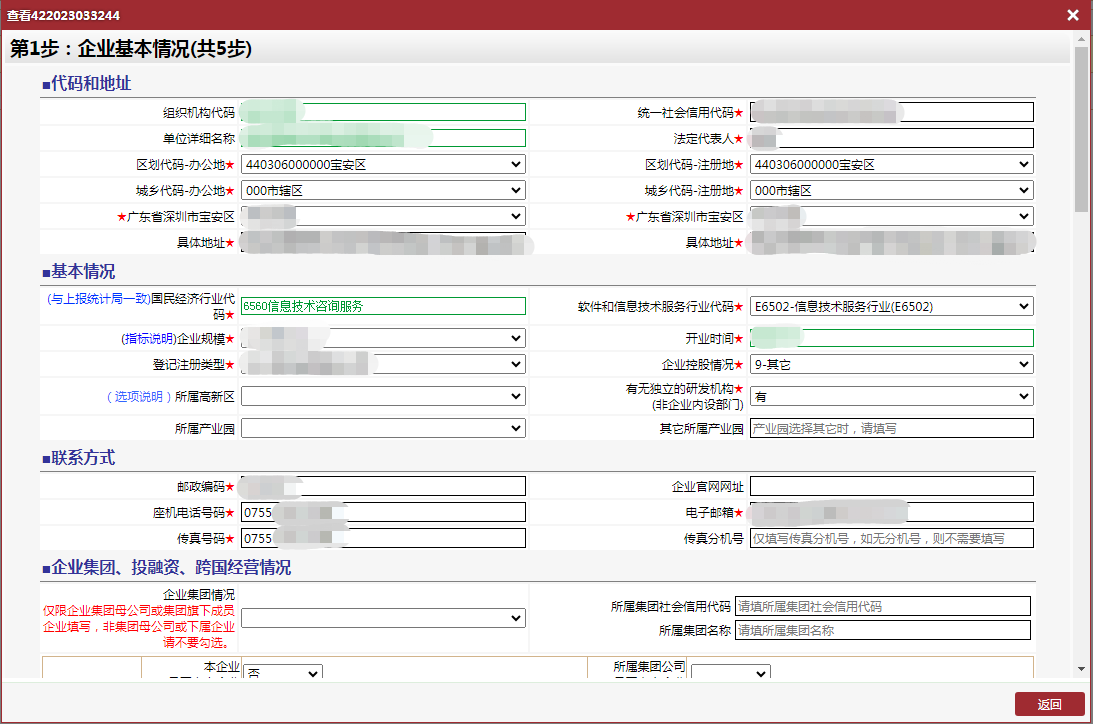The image size is (1093, 724).
Task: Open the 企业集团情况 dropdown
Action: [383, 618]
